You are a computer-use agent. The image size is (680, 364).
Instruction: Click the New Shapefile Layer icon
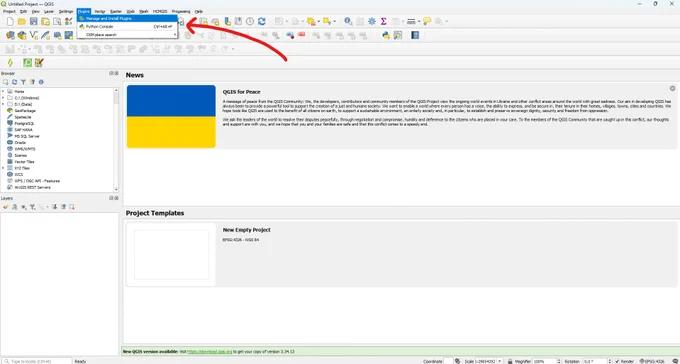[x=34, y=35]
